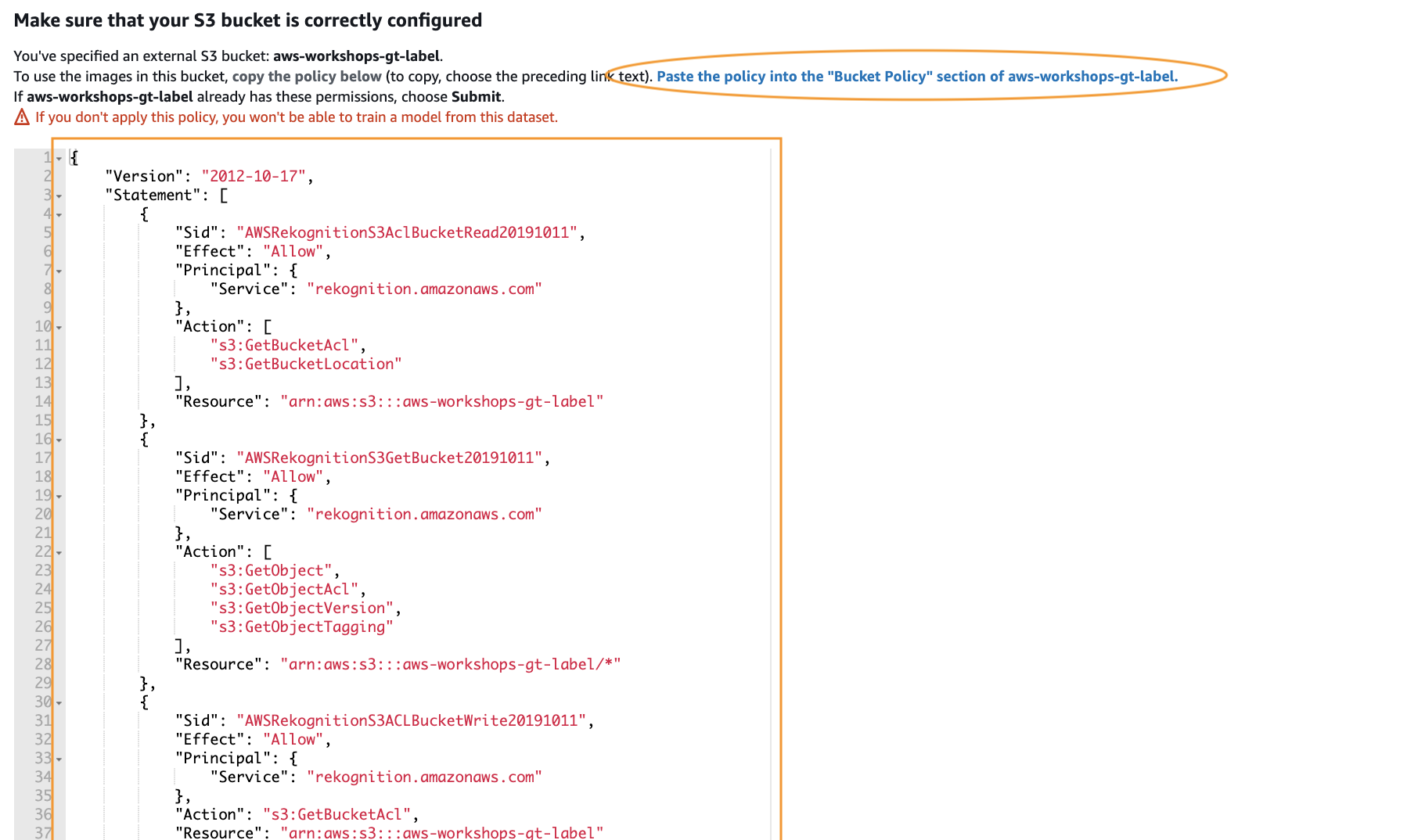Click the "2012-10-17" version value
The width and height of the screenshot is (1407, 840).
(x=254, y=176)
